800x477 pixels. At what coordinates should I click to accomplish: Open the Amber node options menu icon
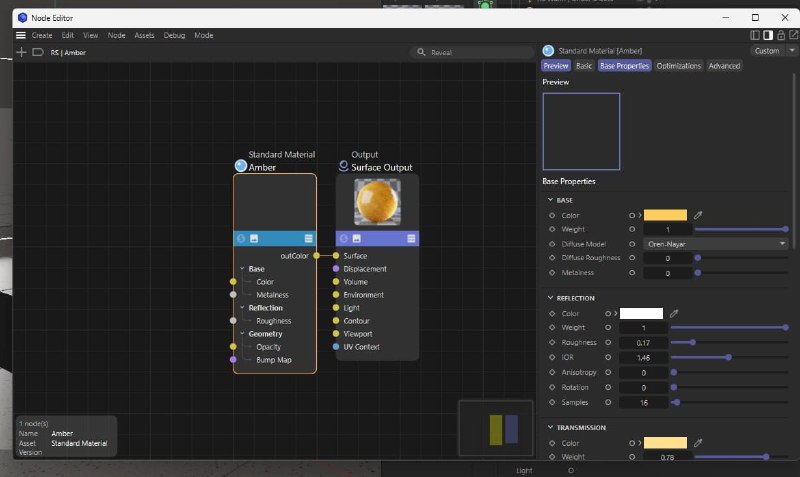[x=309, y=238]
